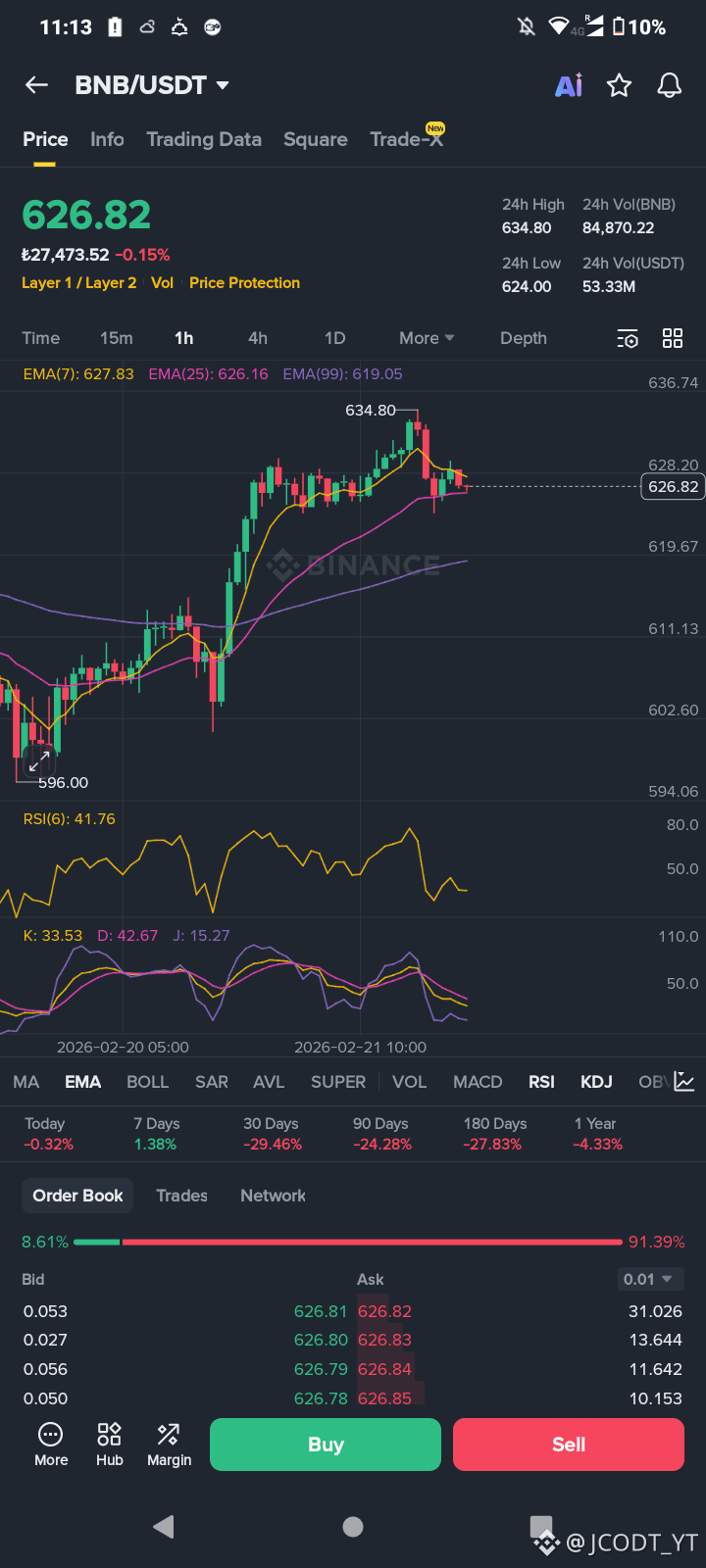Open price alert bell icon
Image resolution: width=706 pixels, height=1568 pixels.
(x=670, y=85)
